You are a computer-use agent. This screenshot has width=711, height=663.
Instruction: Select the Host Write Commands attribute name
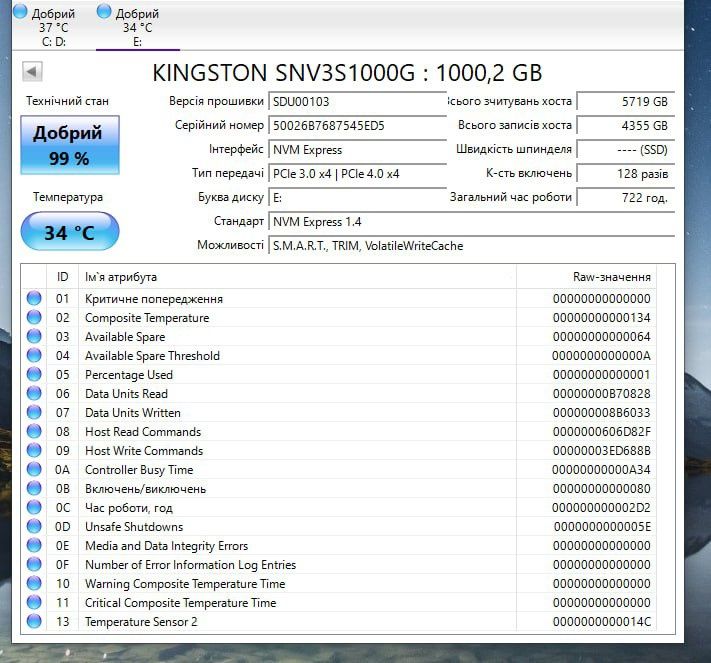point(144,451)
